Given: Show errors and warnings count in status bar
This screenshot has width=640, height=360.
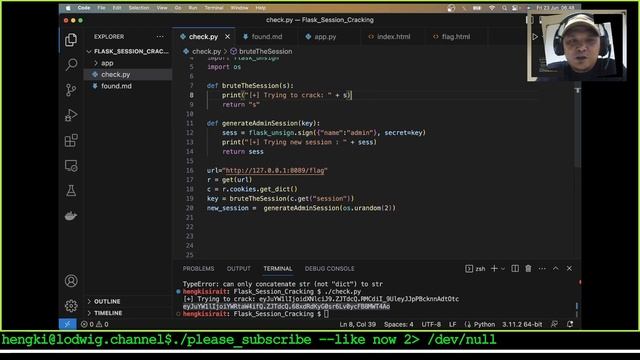Looking at the screenshot, I should 95,324.
